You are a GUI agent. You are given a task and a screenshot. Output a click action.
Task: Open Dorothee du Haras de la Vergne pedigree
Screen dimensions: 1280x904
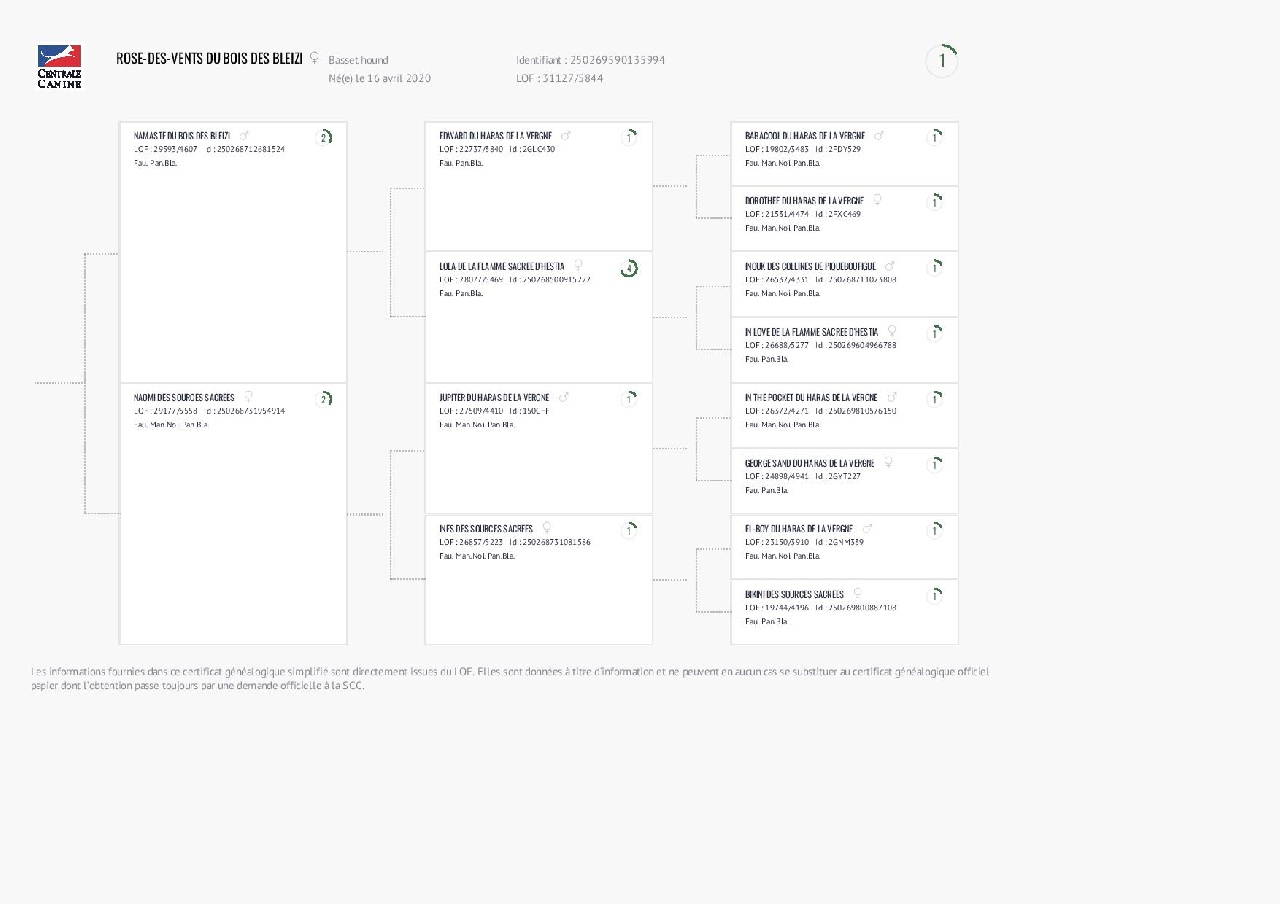(x=804, y=200)
